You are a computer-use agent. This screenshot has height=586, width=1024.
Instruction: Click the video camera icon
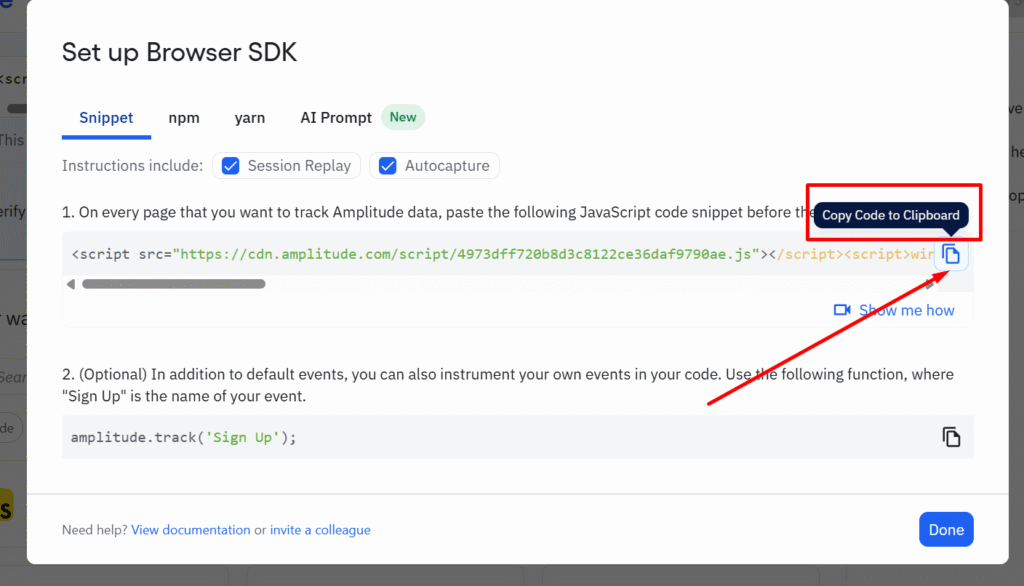pyautogui.click(x=842, y=310)
